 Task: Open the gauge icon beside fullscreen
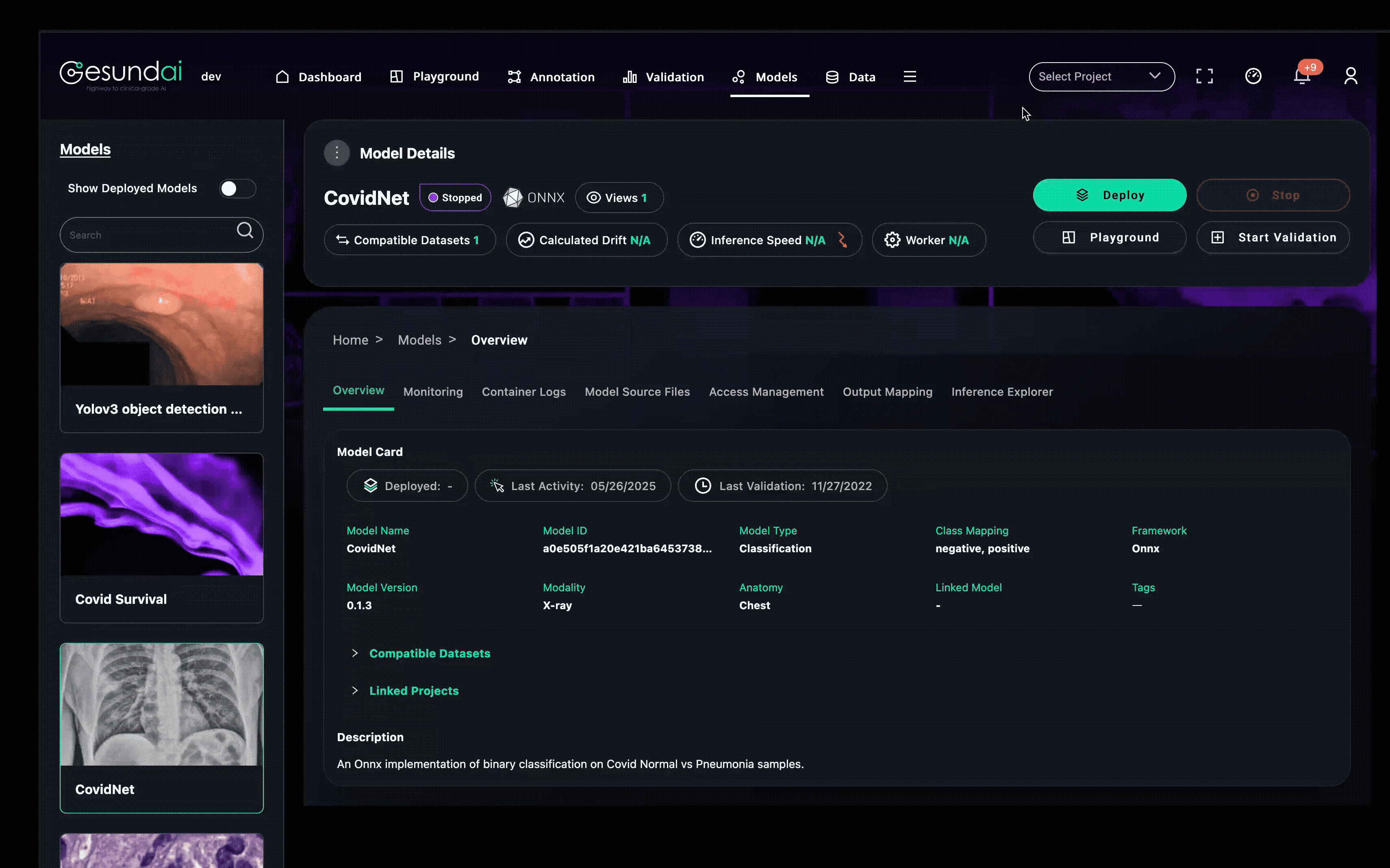point(1253,76)
